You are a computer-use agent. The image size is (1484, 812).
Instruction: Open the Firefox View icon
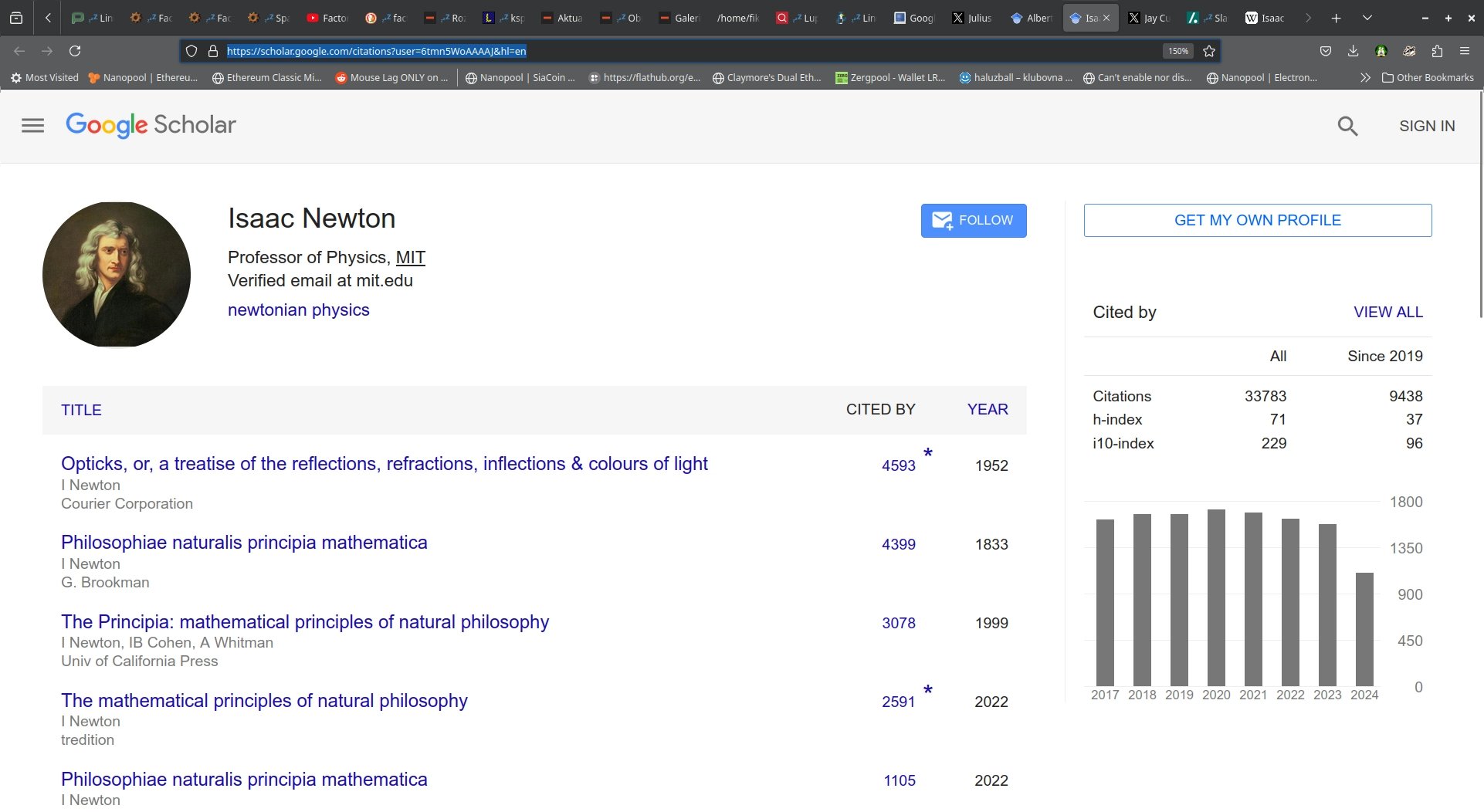point(16,18)
